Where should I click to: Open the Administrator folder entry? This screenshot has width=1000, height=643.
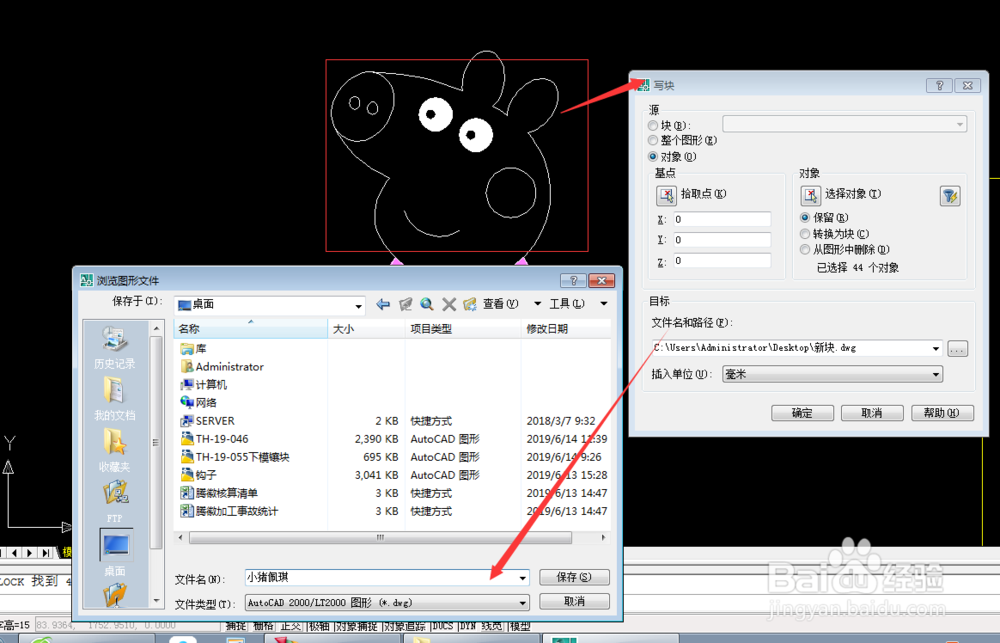(x=222, y=367)
